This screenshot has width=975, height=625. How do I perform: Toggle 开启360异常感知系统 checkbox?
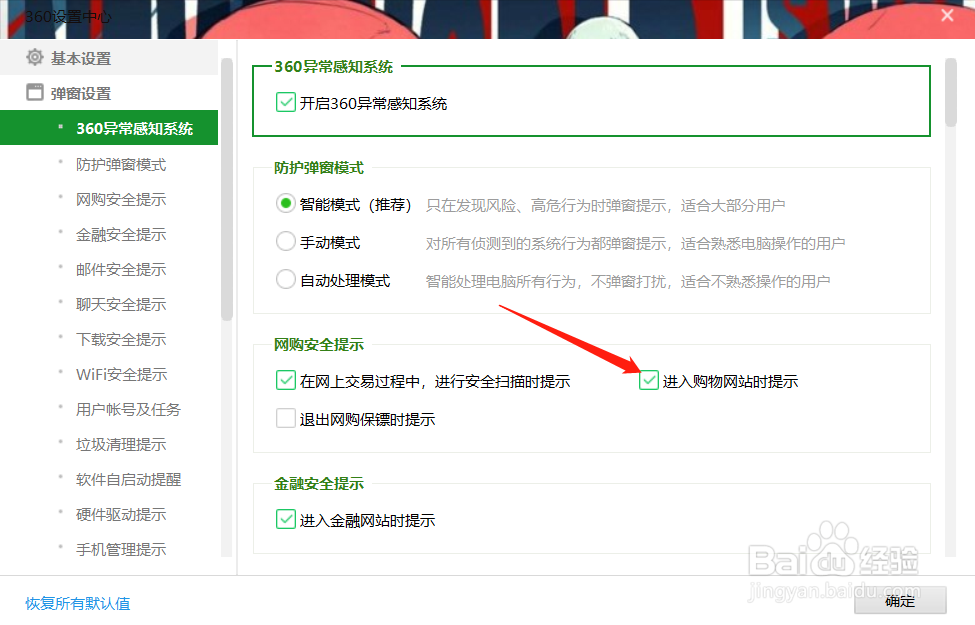(285, 102)
